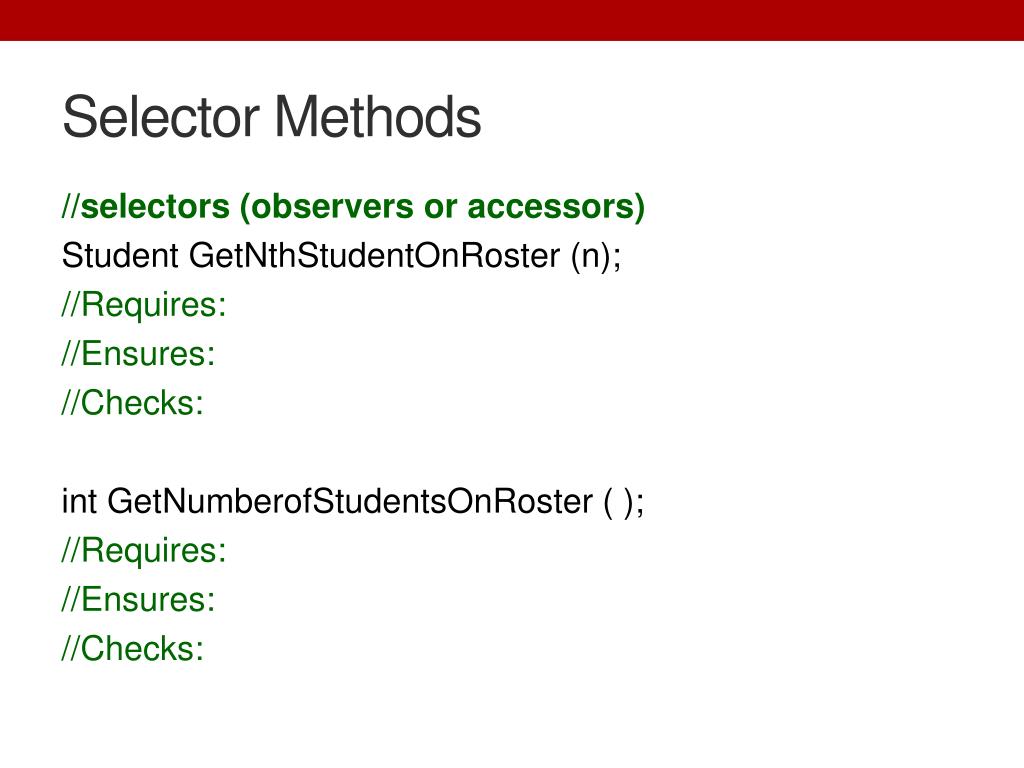The height and width of the screenshot is (768, 1024).
Task: Click the int return type keyword
Action: (80, 502)
